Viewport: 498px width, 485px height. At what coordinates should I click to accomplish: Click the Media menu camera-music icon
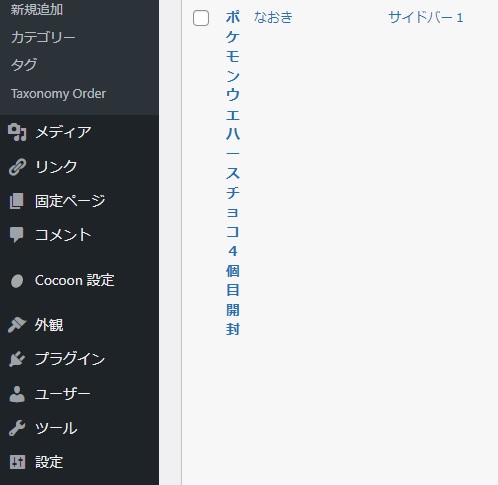17,132
